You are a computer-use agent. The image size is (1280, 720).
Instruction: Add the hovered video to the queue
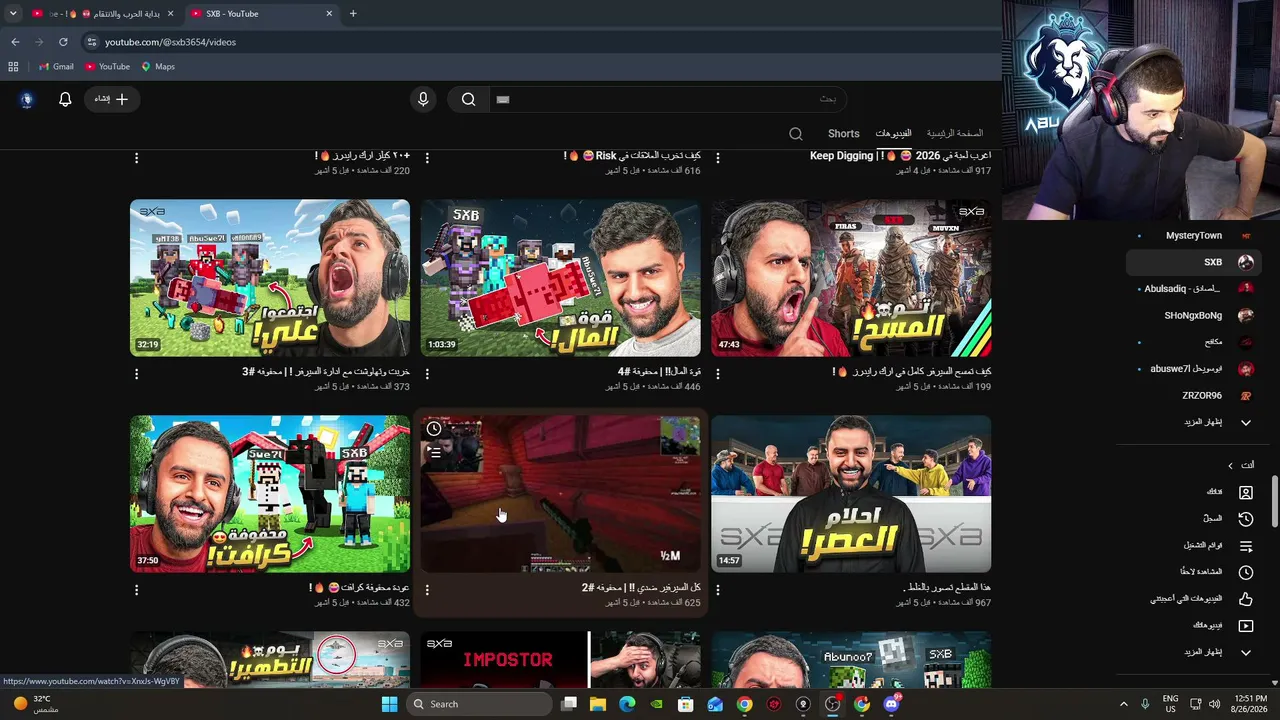click(x=434, y=452)
